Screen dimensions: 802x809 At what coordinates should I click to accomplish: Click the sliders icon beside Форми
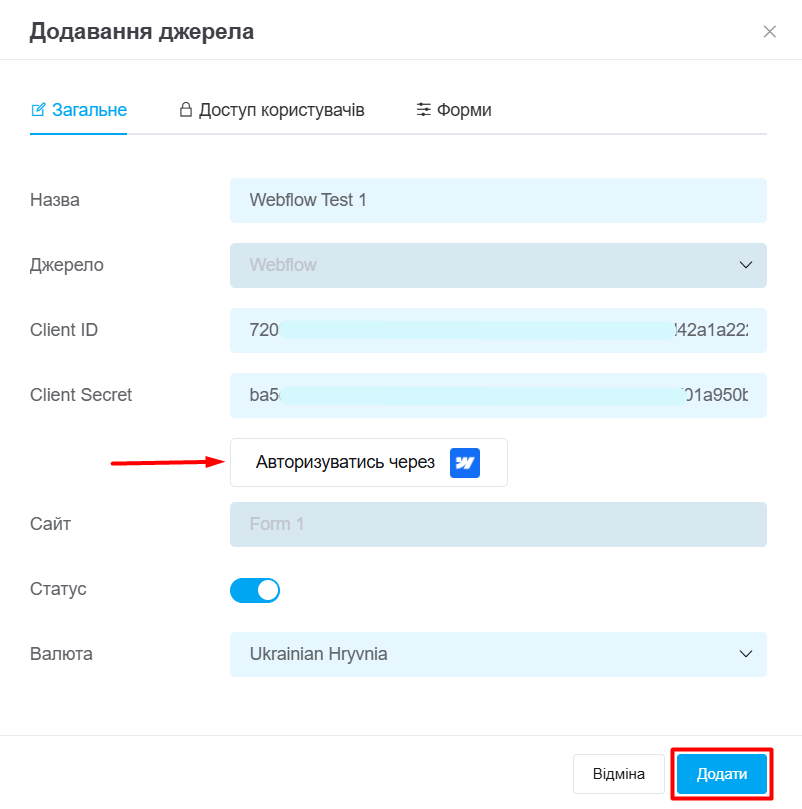click(x=424, y=110)
